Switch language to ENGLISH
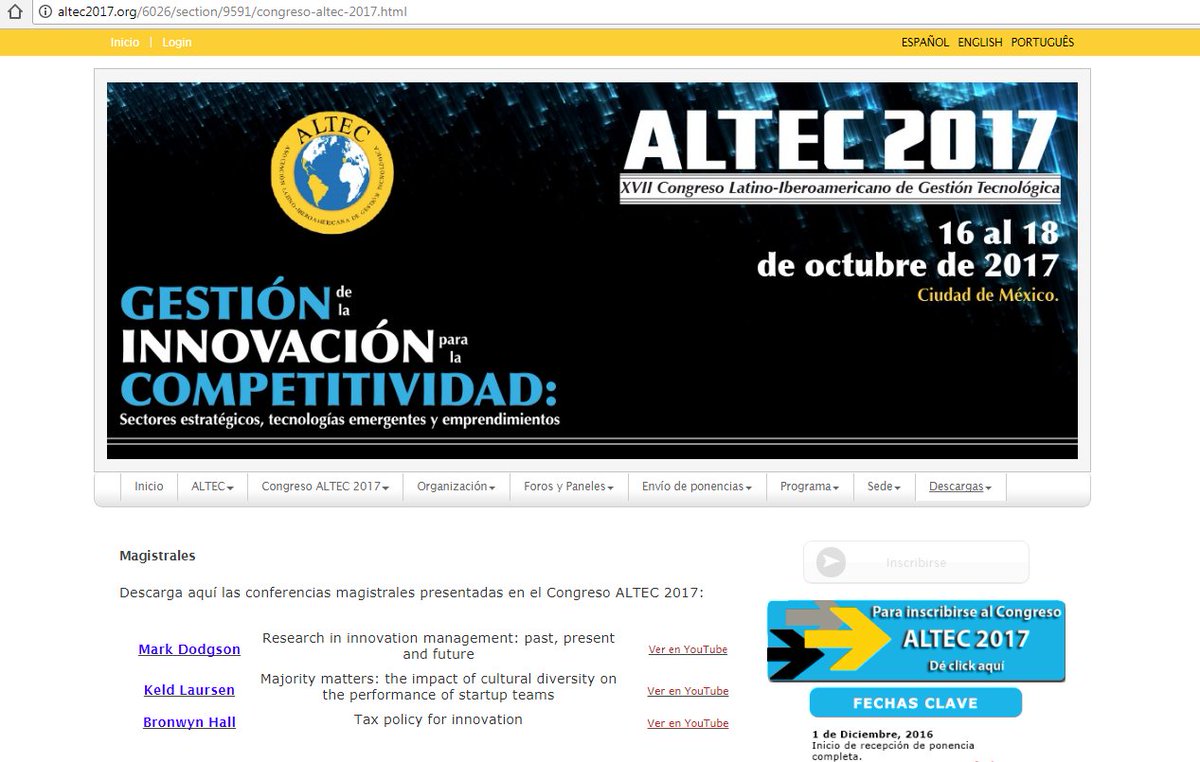The image size is (1200, 762). coord(980,42)
